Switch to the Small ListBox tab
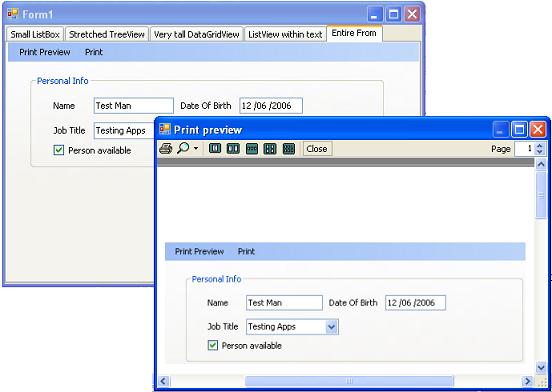The image size is (552, 392). coord(35,34)
